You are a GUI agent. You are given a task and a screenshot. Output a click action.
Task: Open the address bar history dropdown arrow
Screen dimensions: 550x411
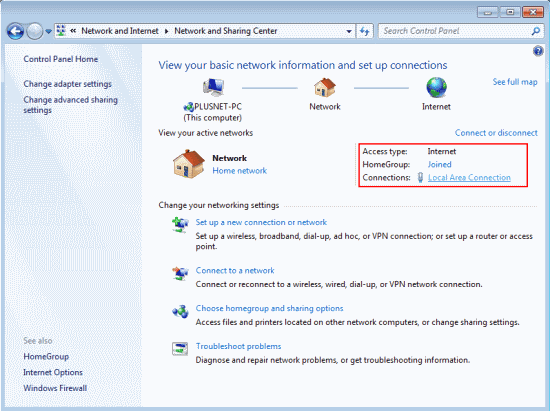coord(349,31)
